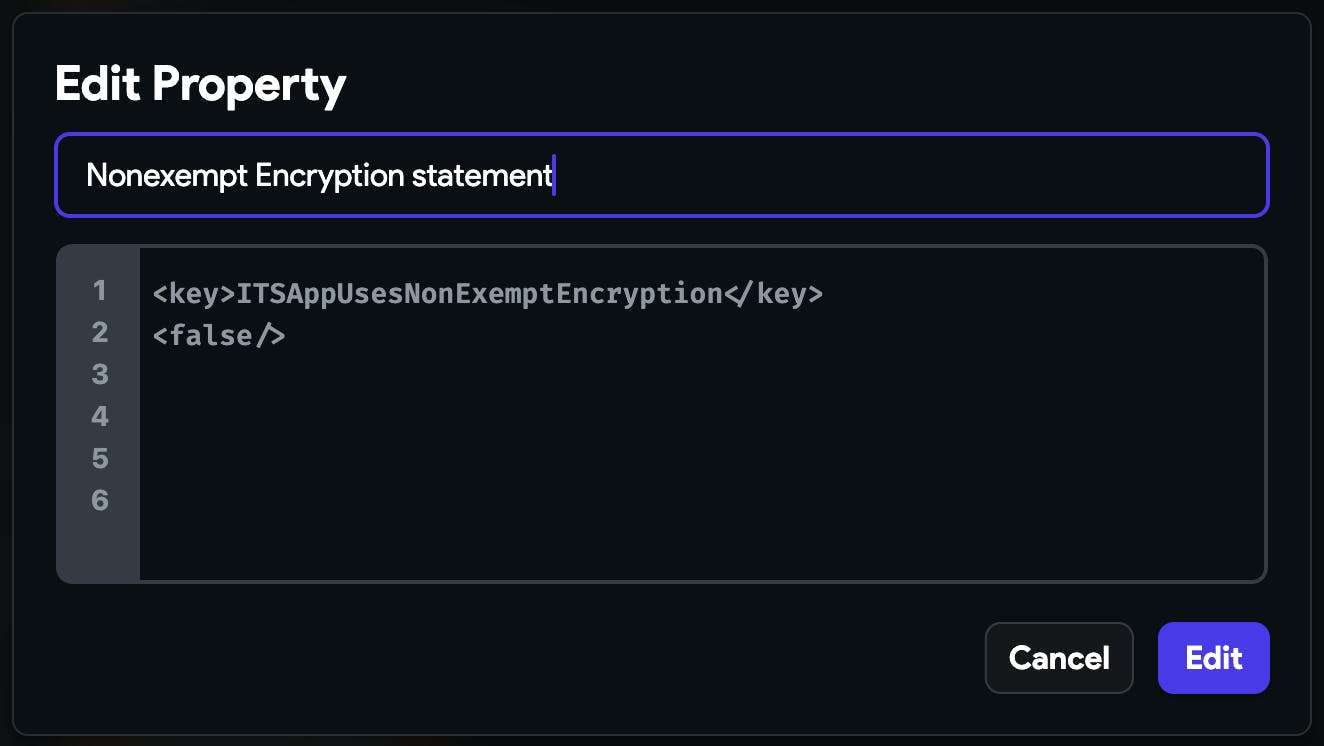
Task: Click the ITSAppUsesNonExemptEncryption key text
Action: [479, 294]
